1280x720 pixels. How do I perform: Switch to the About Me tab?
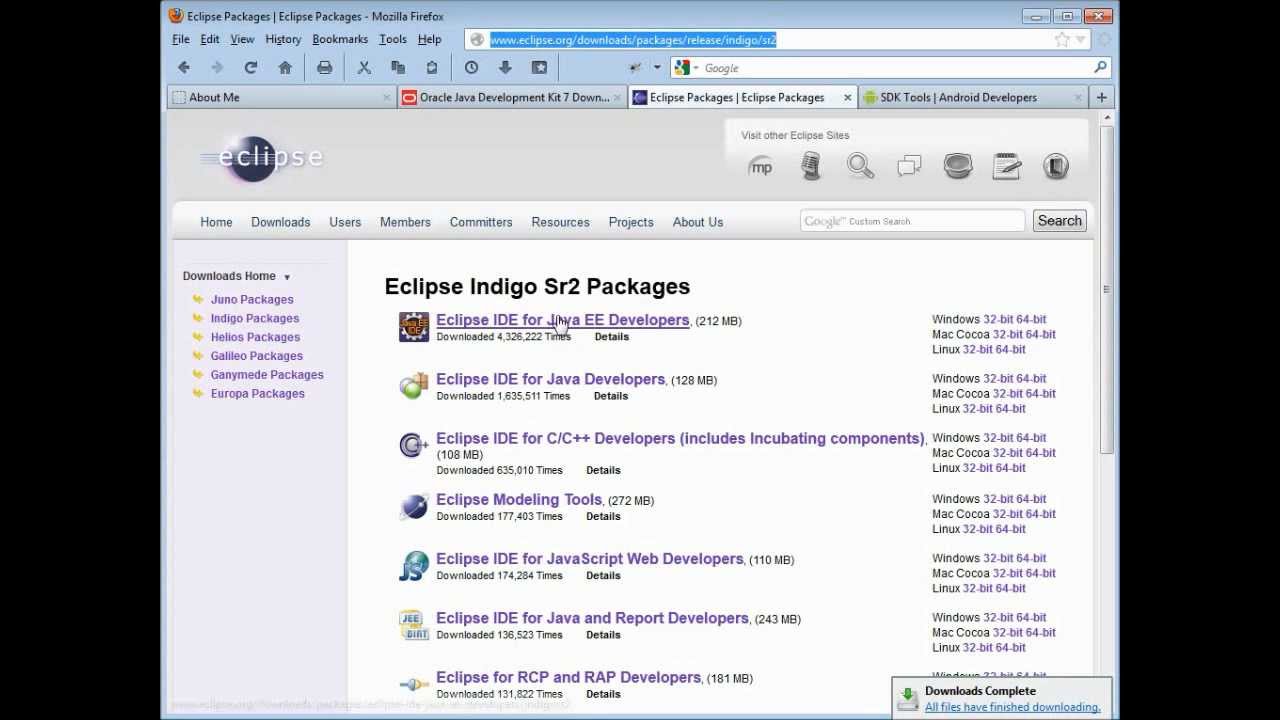click(281, 97)
